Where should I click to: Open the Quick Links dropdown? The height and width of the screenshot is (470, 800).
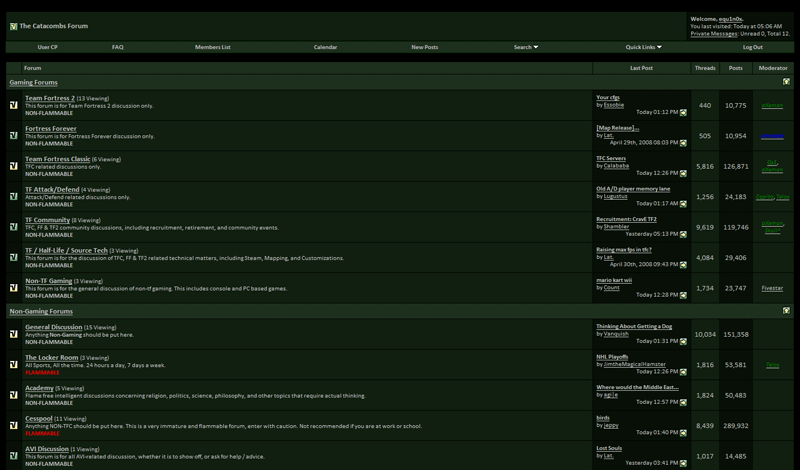[643, 47]
